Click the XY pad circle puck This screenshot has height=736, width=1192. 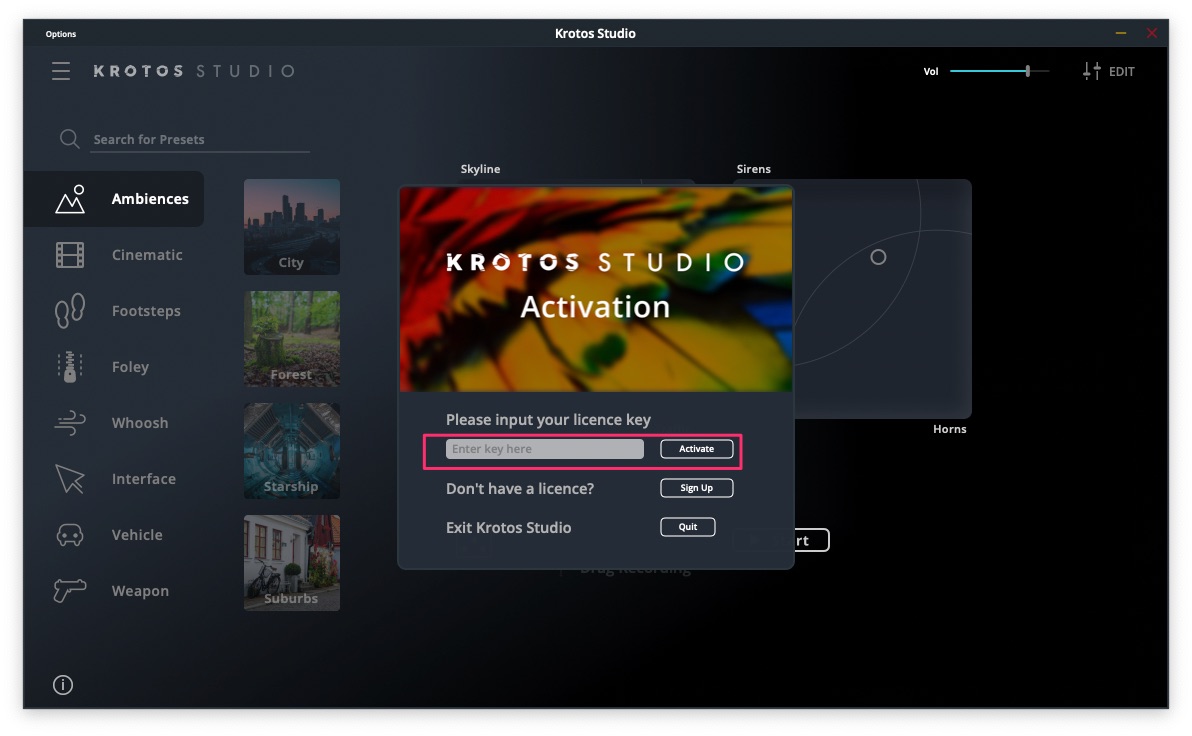878,257
